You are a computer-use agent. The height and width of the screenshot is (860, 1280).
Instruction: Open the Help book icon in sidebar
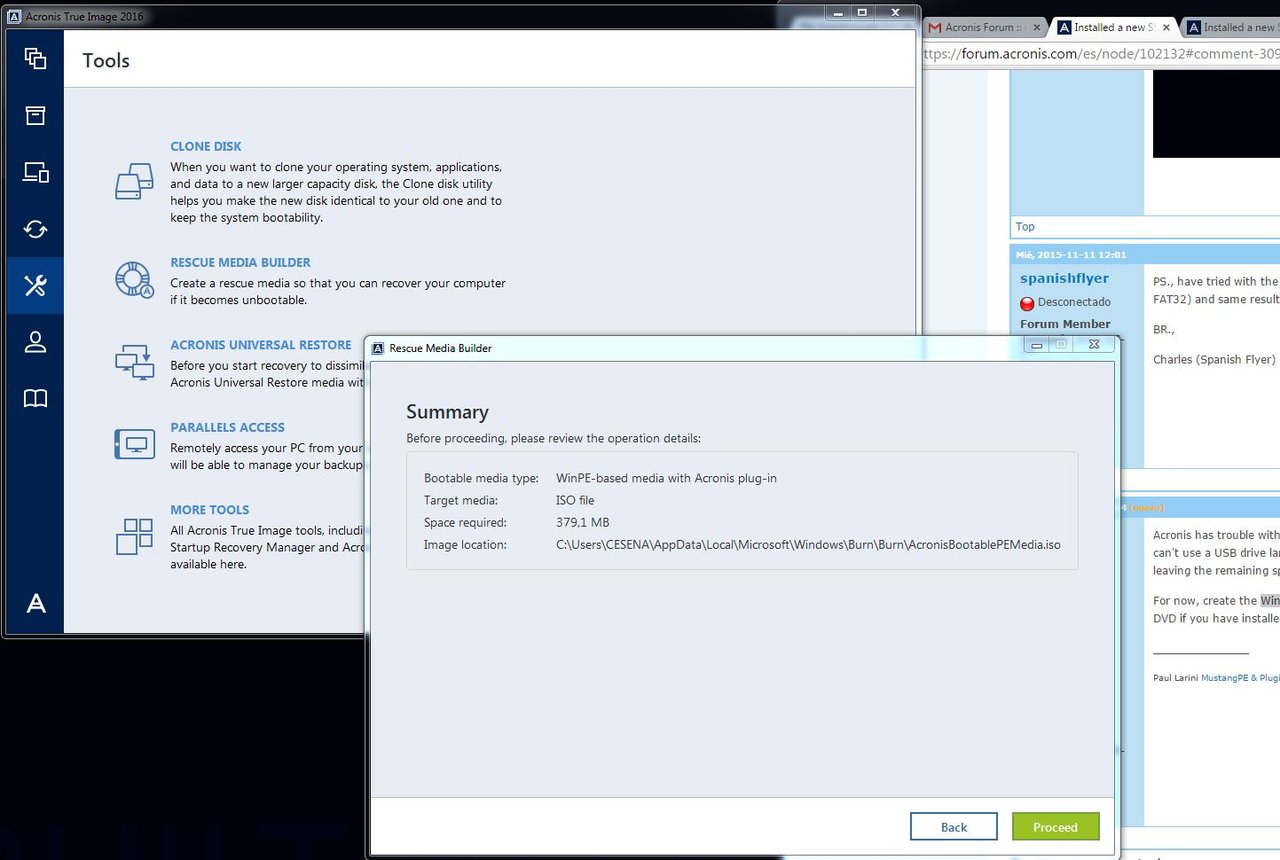[35, 399]
